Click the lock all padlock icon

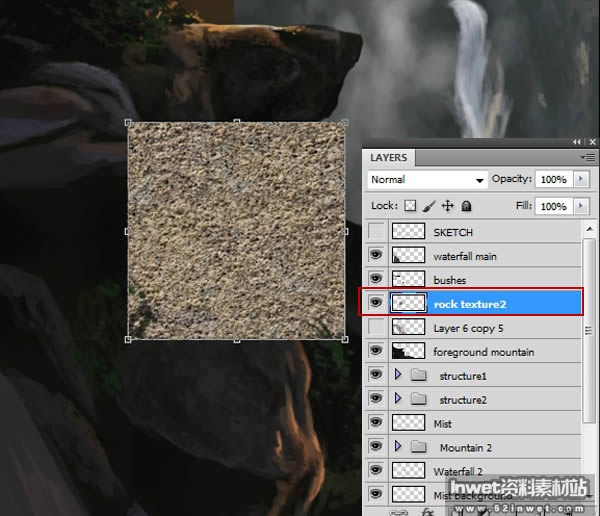[466, 206]
